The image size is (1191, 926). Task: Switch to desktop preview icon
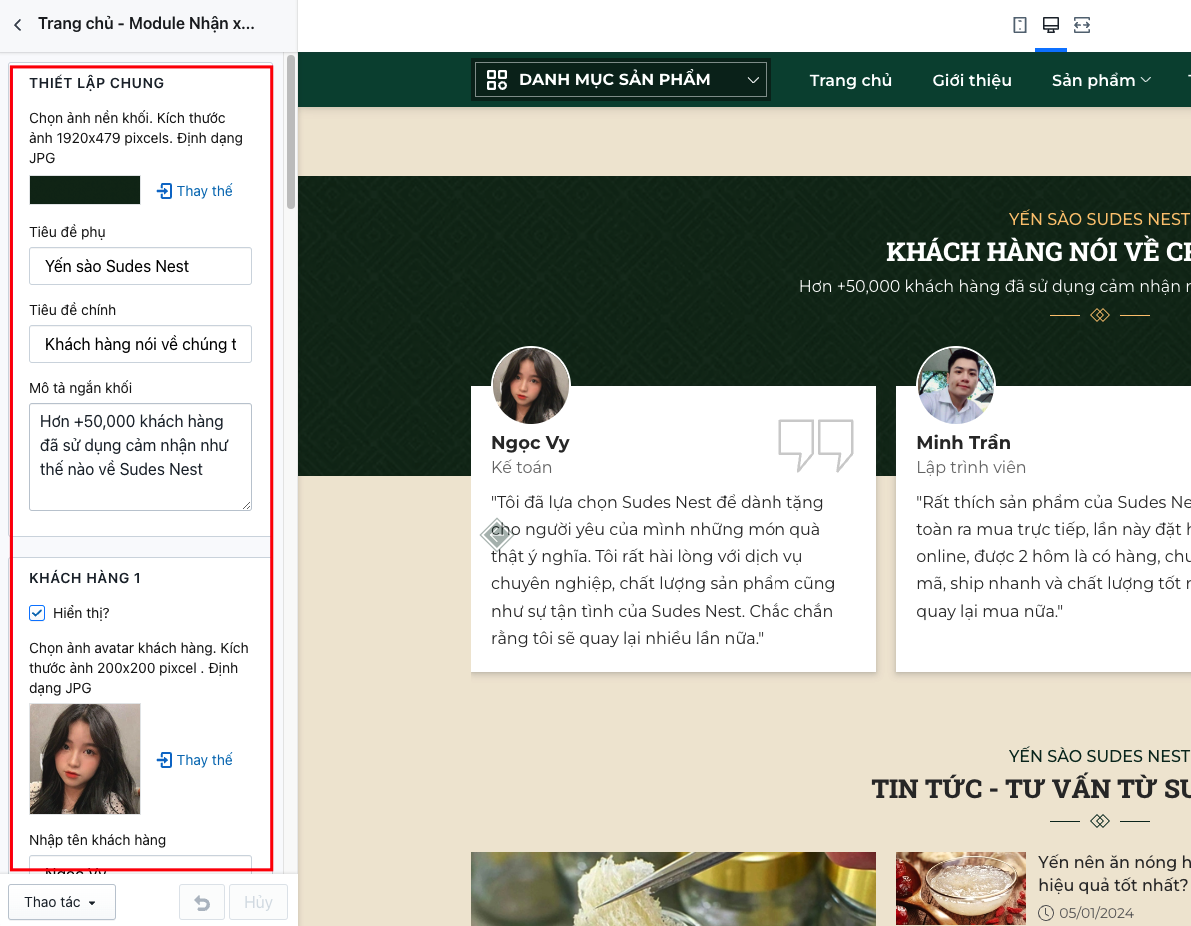(x=1050, y=25)
